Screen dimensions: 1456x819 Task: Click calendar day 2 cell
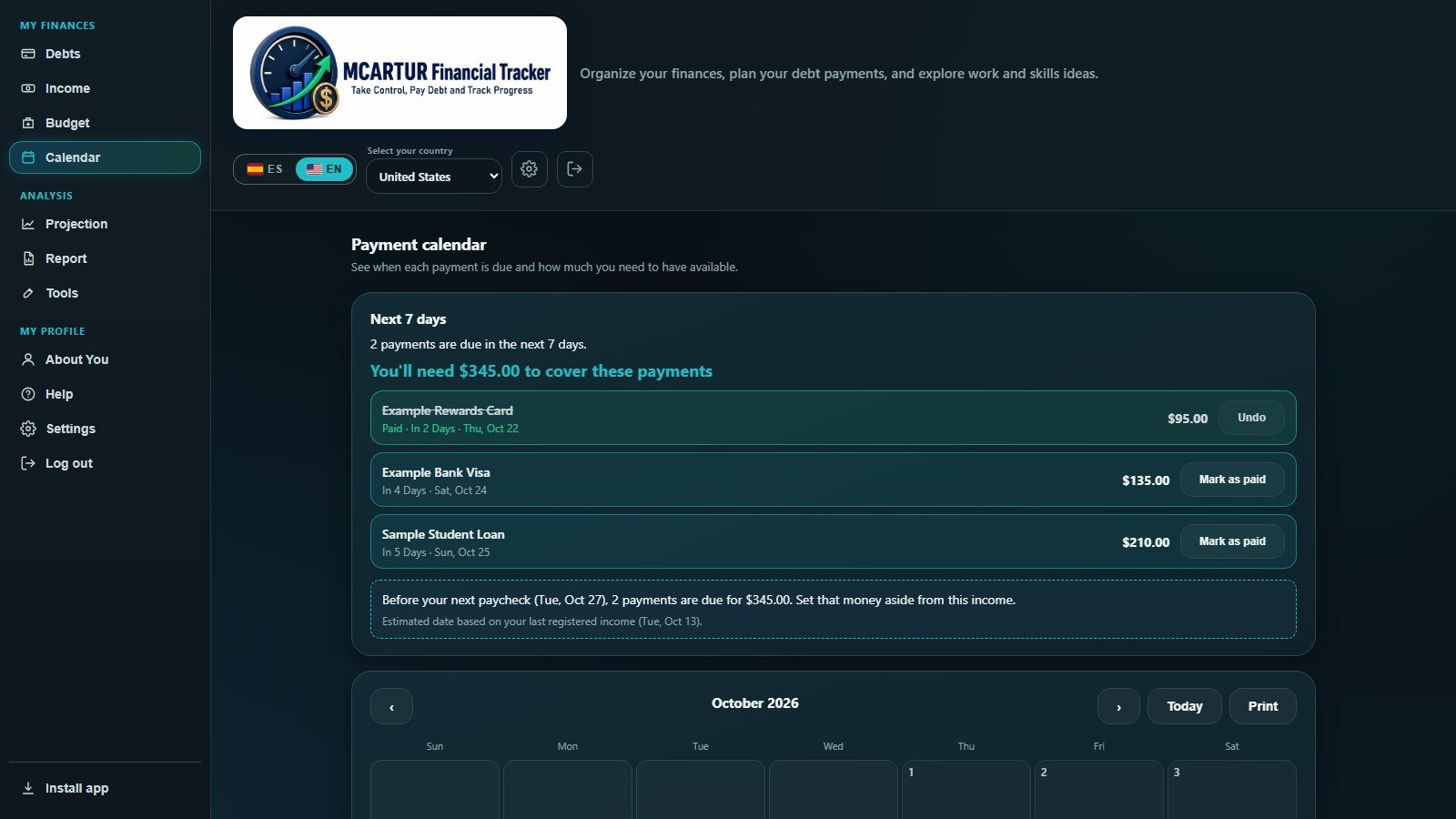click(1099, 789)
